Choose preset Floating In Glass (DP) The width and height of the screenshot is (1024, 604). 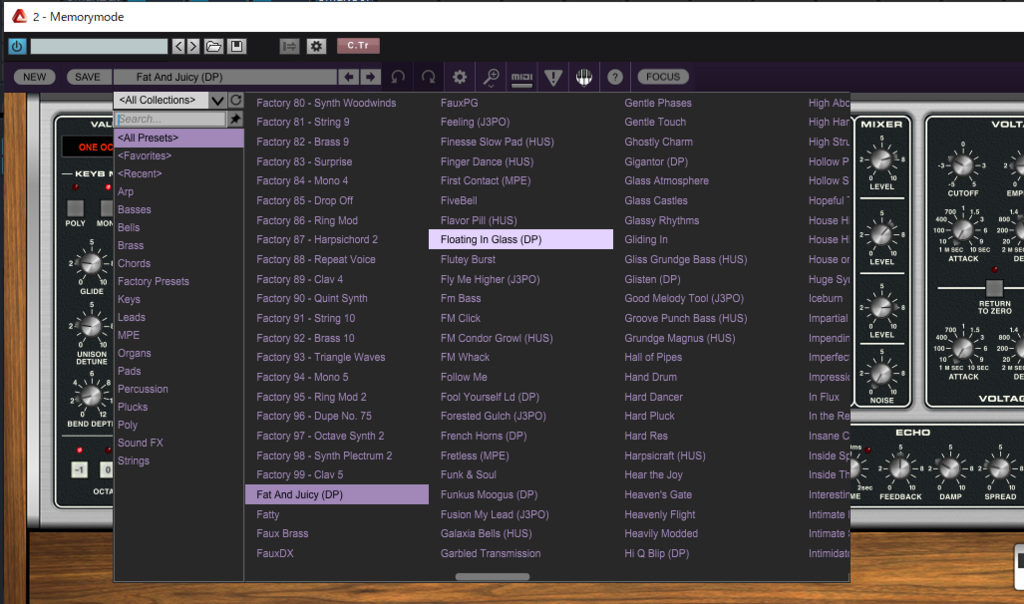(x=520, y=240)
